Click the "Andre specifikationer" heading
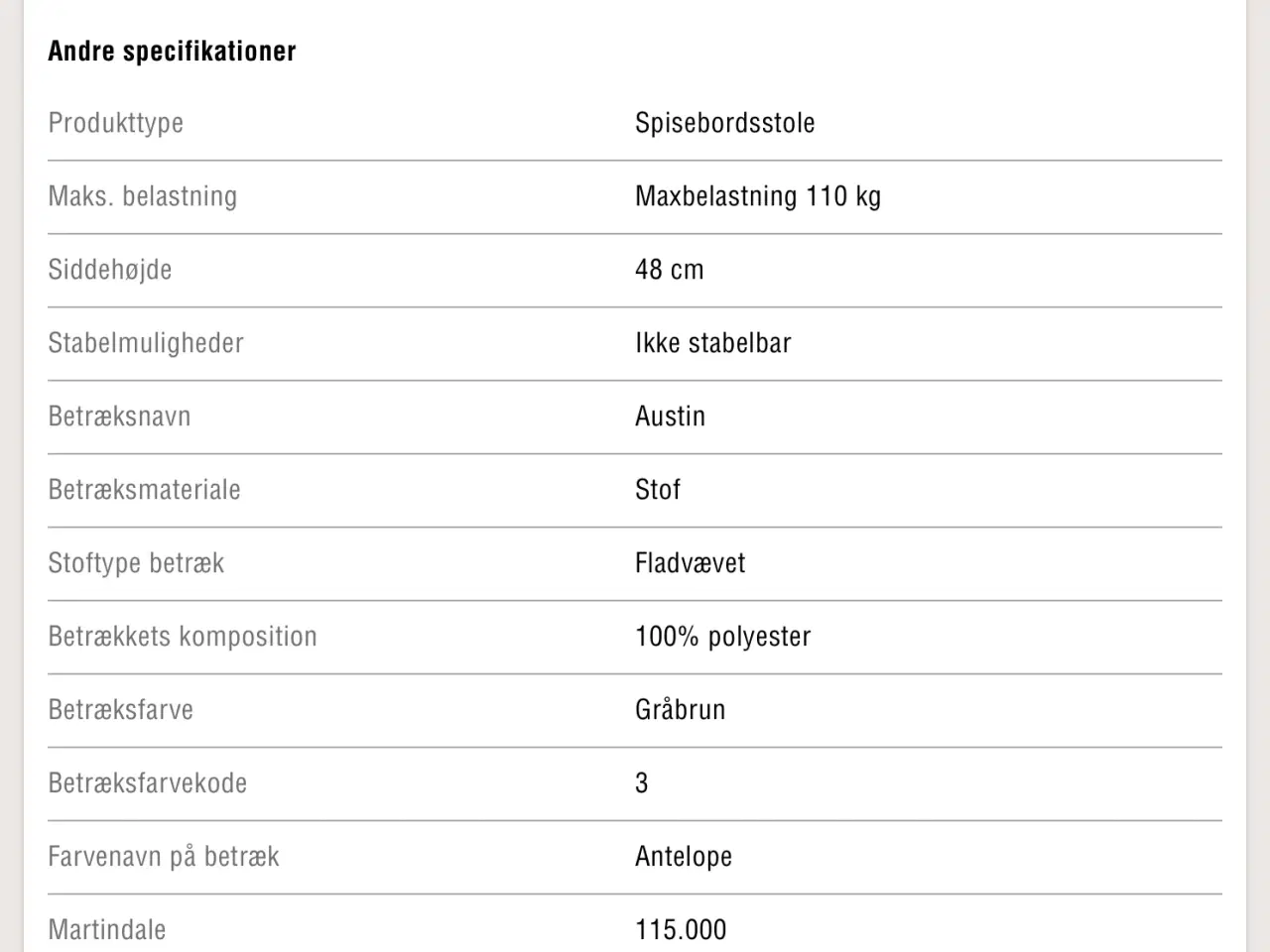Screen dimensions: 1270x952 pyautogui.click(x=172, y=52)
